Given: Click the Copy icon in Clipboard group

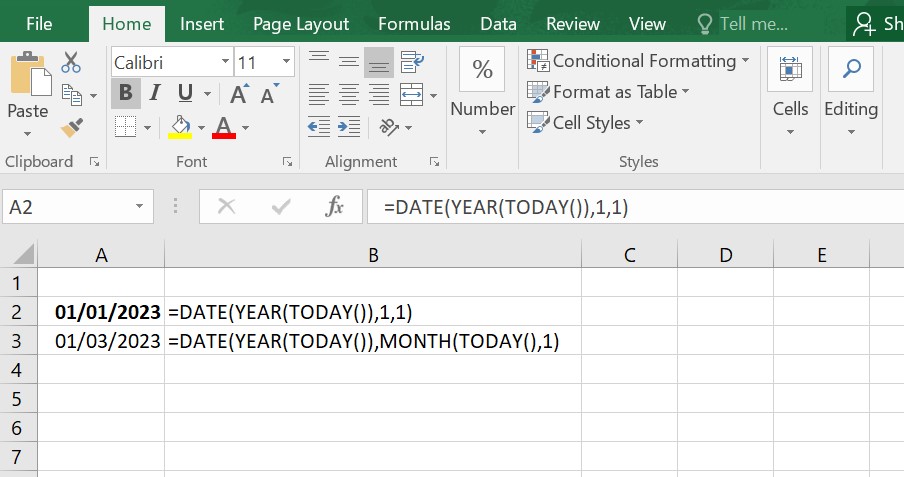Looking at the screenshot, I should point(71,95).
